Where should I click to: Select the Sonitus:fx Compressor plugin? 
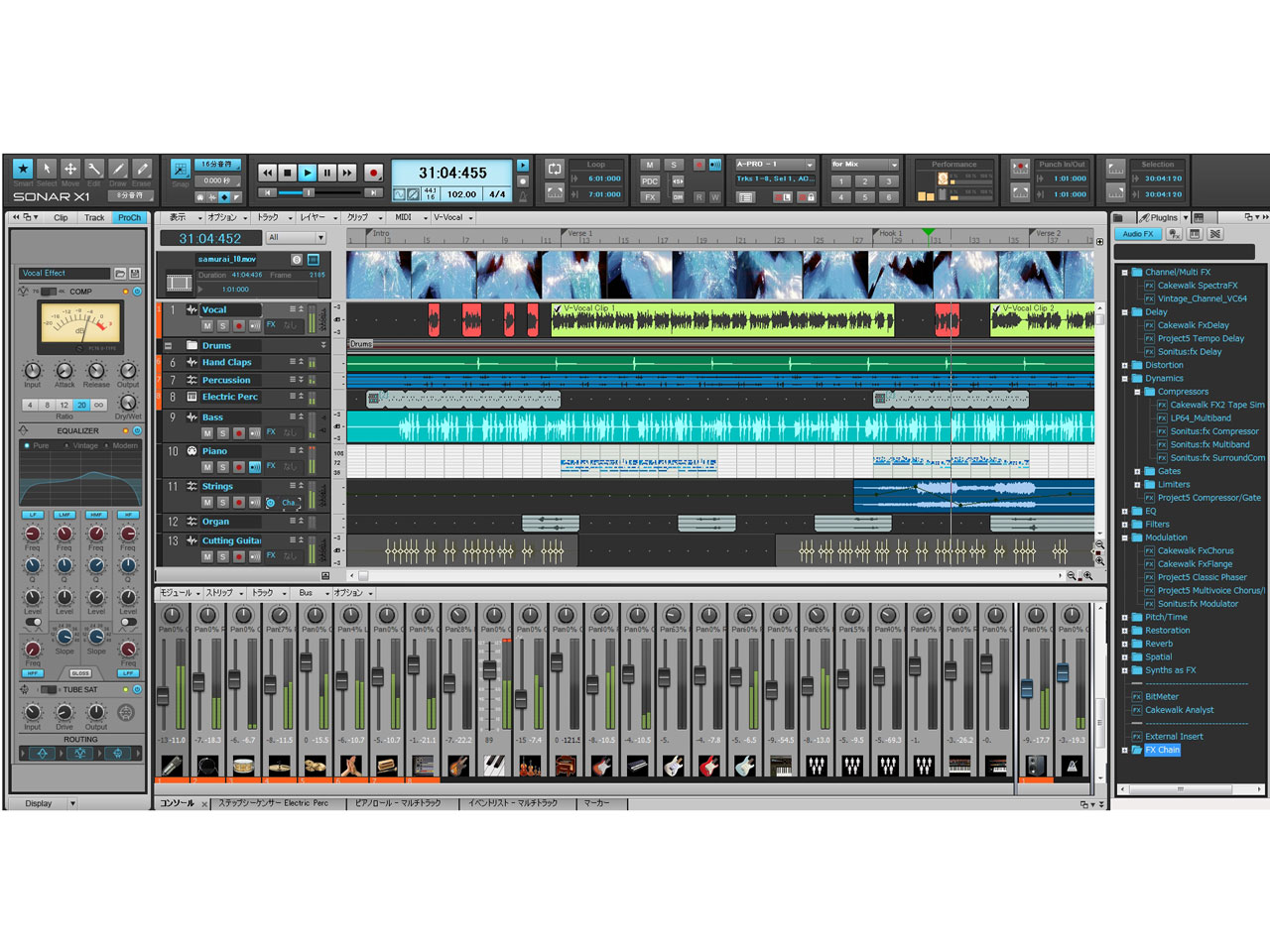point(1212,431)
